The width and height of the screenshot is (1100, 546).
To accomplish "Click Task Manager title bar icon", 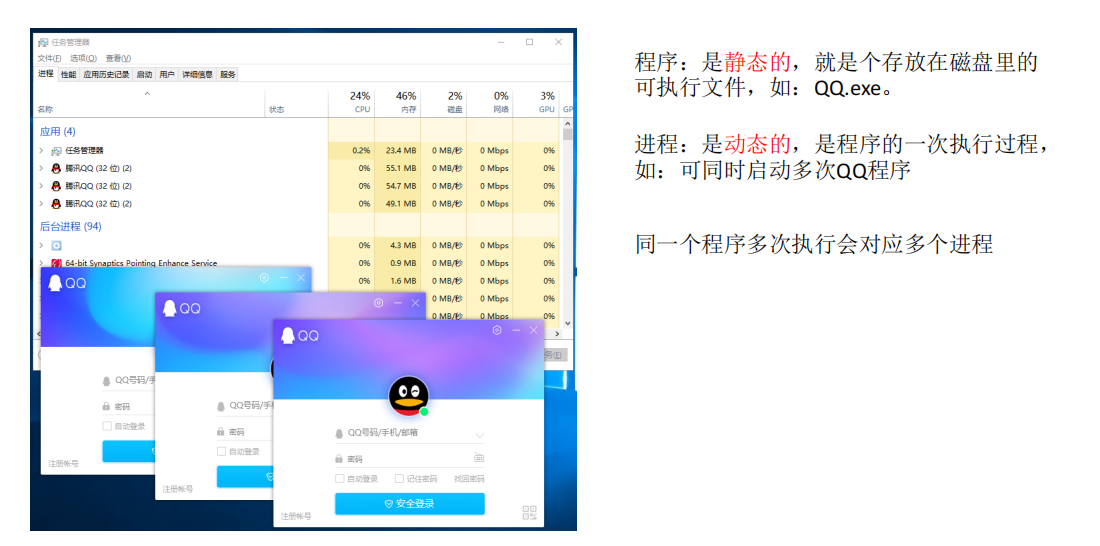I will 43,42.
